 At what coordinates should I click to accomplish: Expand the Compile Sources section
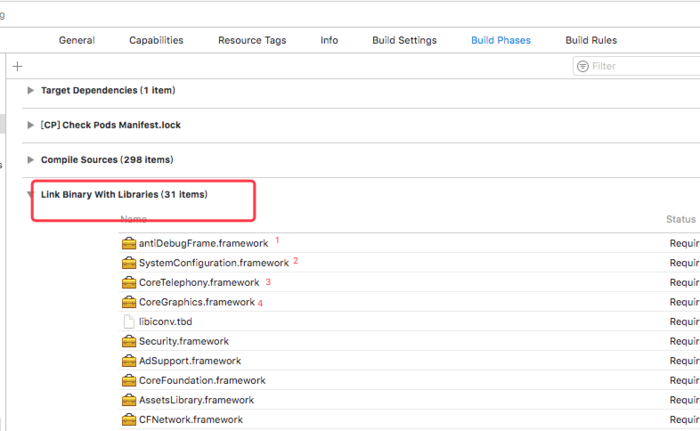(31, 160)
